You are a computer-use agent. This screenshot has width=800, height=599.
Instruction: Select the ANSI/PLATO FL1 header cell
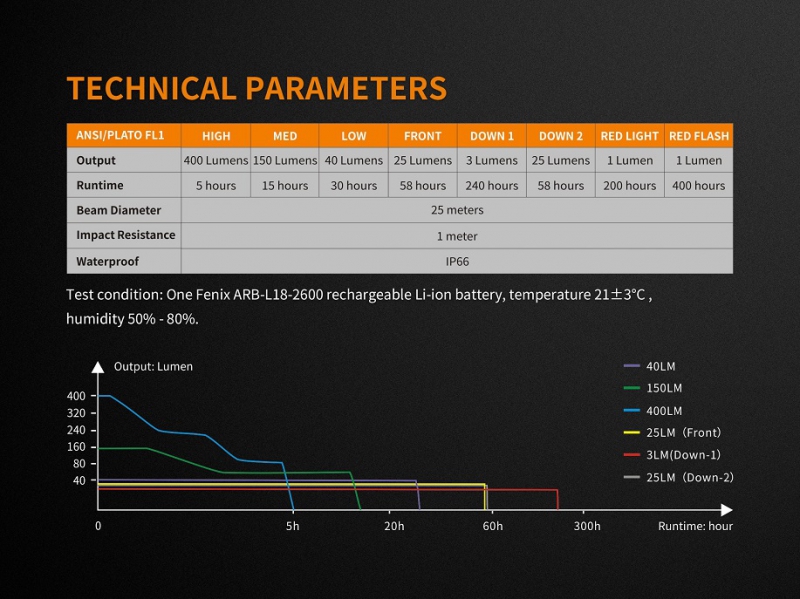click(123, 135)
